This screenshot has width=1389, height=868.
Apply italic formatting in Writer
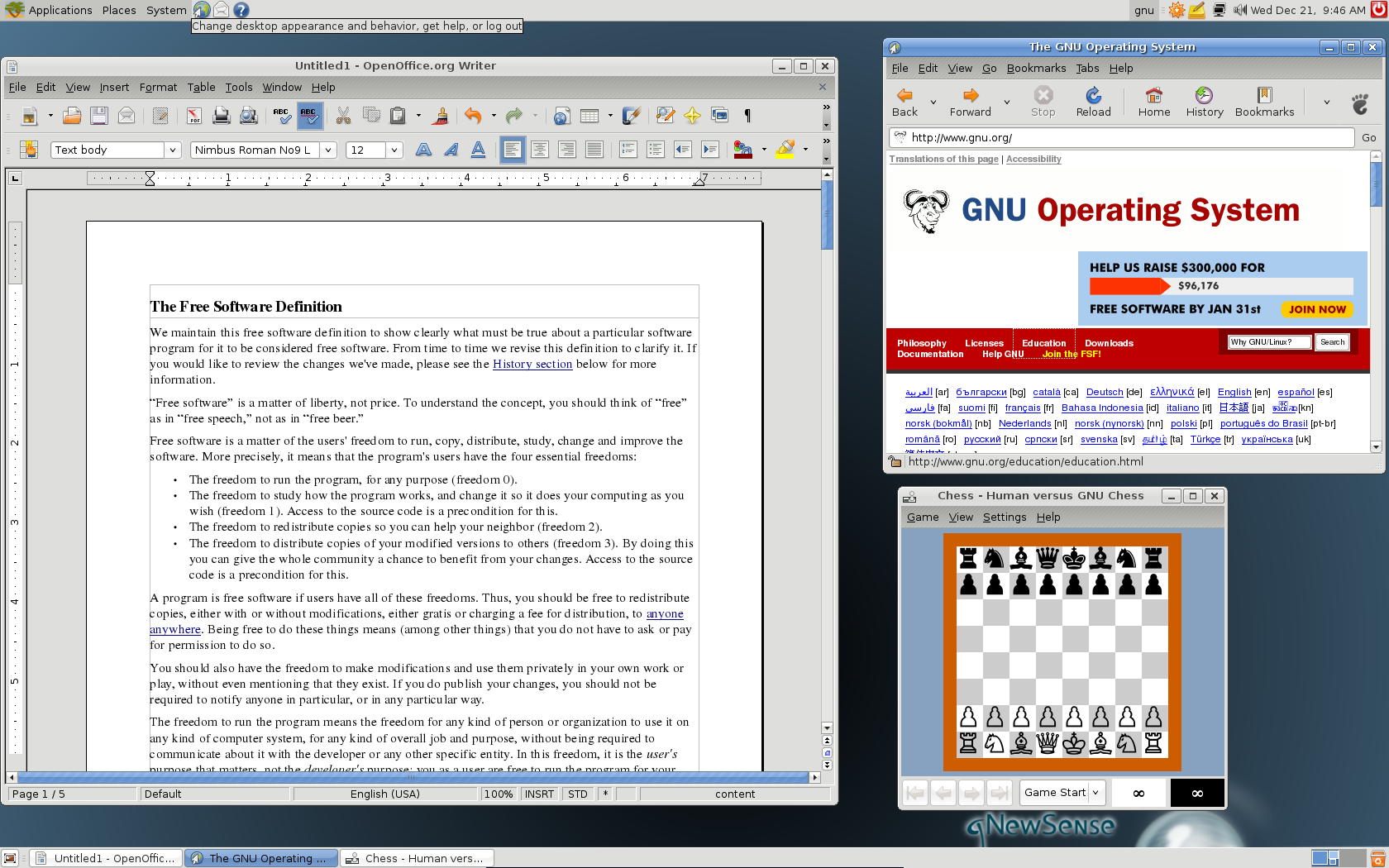[x=451, y=150]
